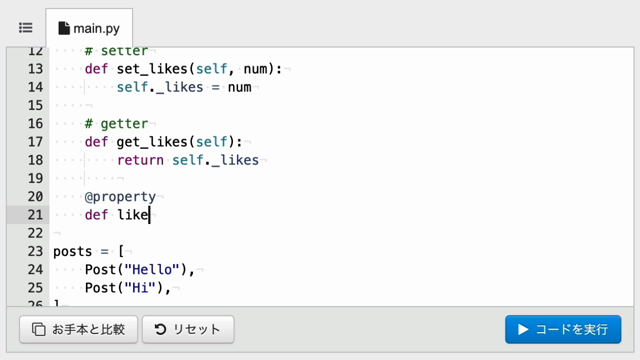
Task: Click empty code line 22
Action: [x=341, y=233]
